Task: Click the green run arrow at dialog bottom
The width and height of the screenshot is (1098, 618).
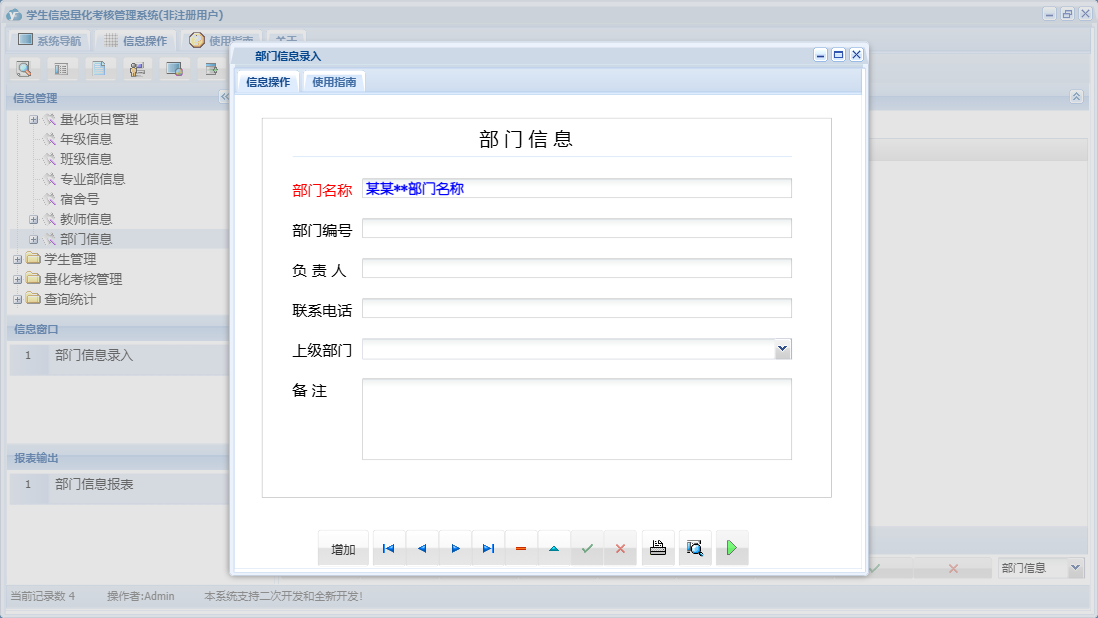Action: click(x=732, y=547)
